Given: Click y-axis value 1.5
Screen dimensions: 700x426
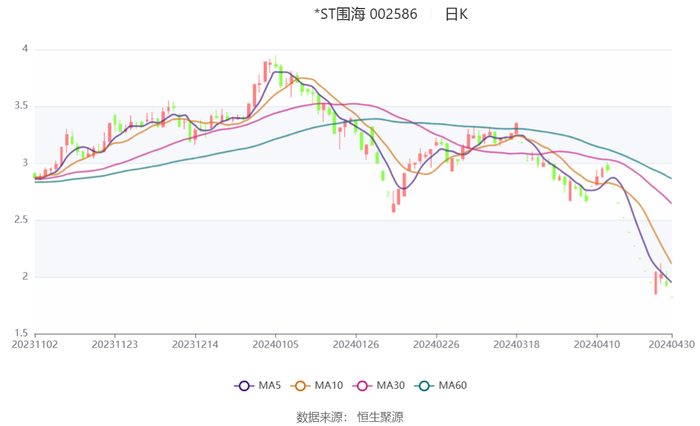Looking at the screenshot, I should tap(21, 333).
